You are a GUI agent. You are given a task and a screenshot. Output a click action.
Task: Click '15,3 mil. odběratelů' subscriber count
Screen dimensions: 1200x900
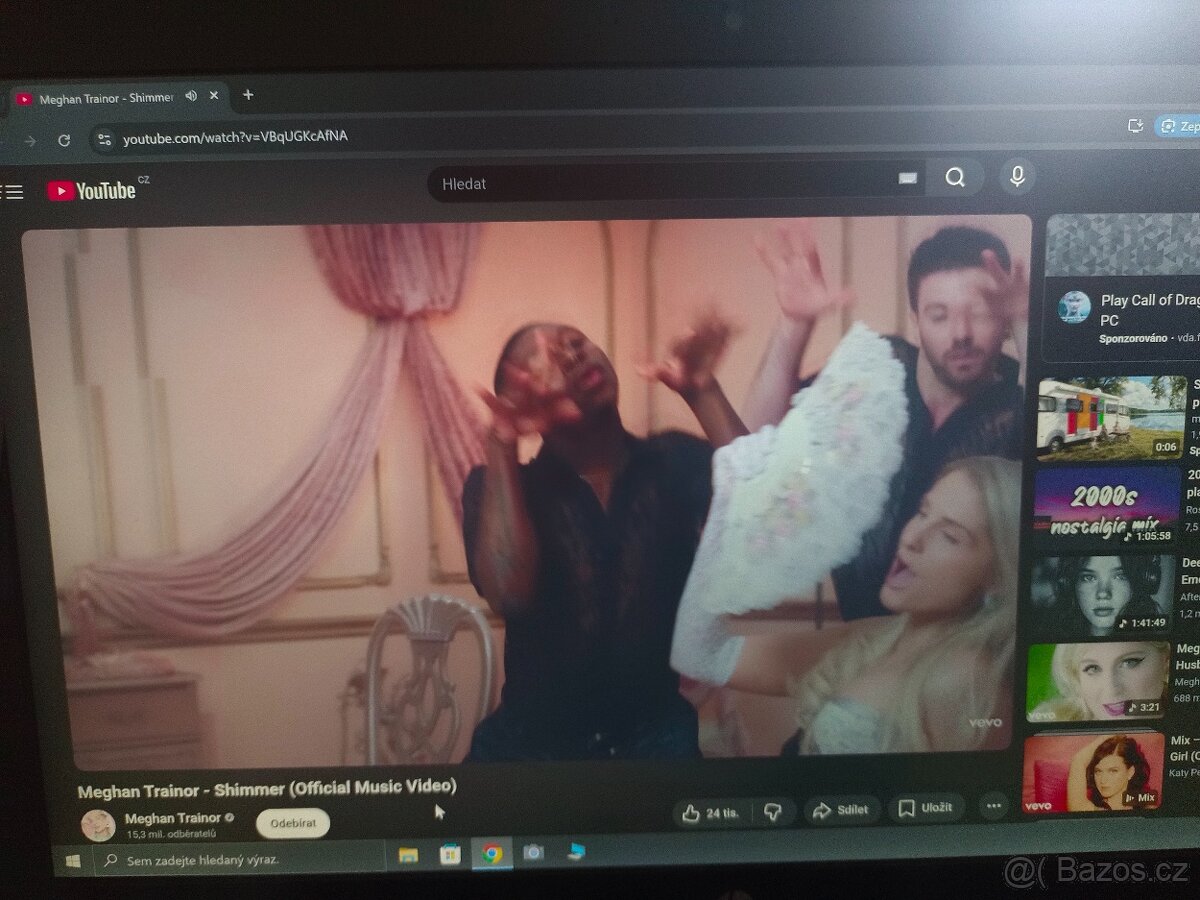[x=171, y=832]
